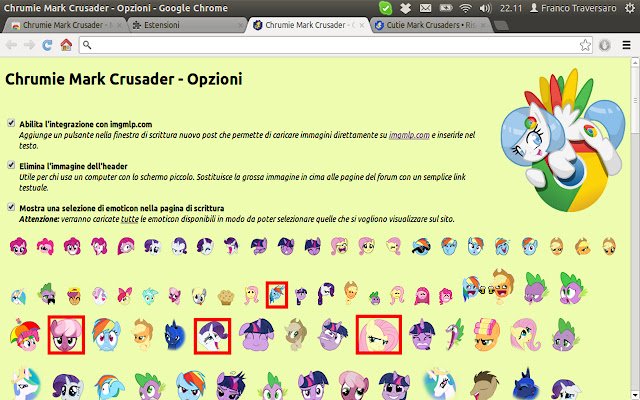This screenshot has width=640, height=400.
Task: Click the browser forward arrow
Action: click(x=29, y=45)
